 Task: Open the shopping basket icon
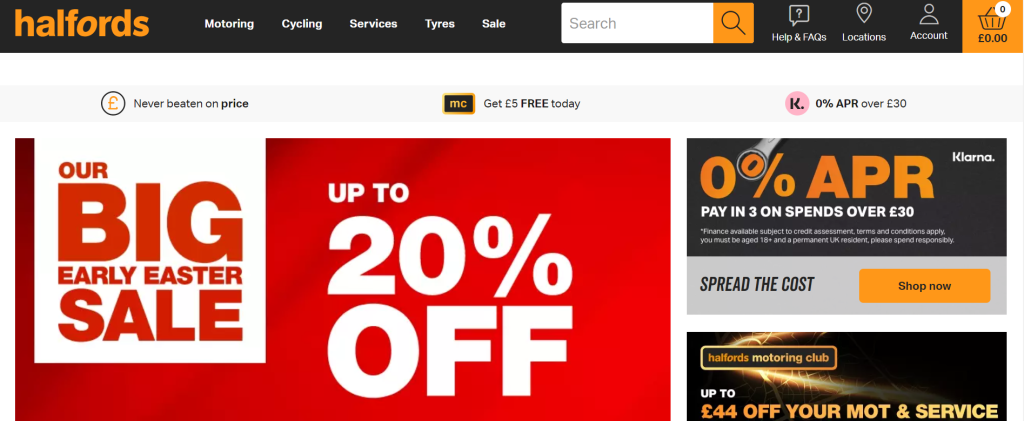pos(992,20)
